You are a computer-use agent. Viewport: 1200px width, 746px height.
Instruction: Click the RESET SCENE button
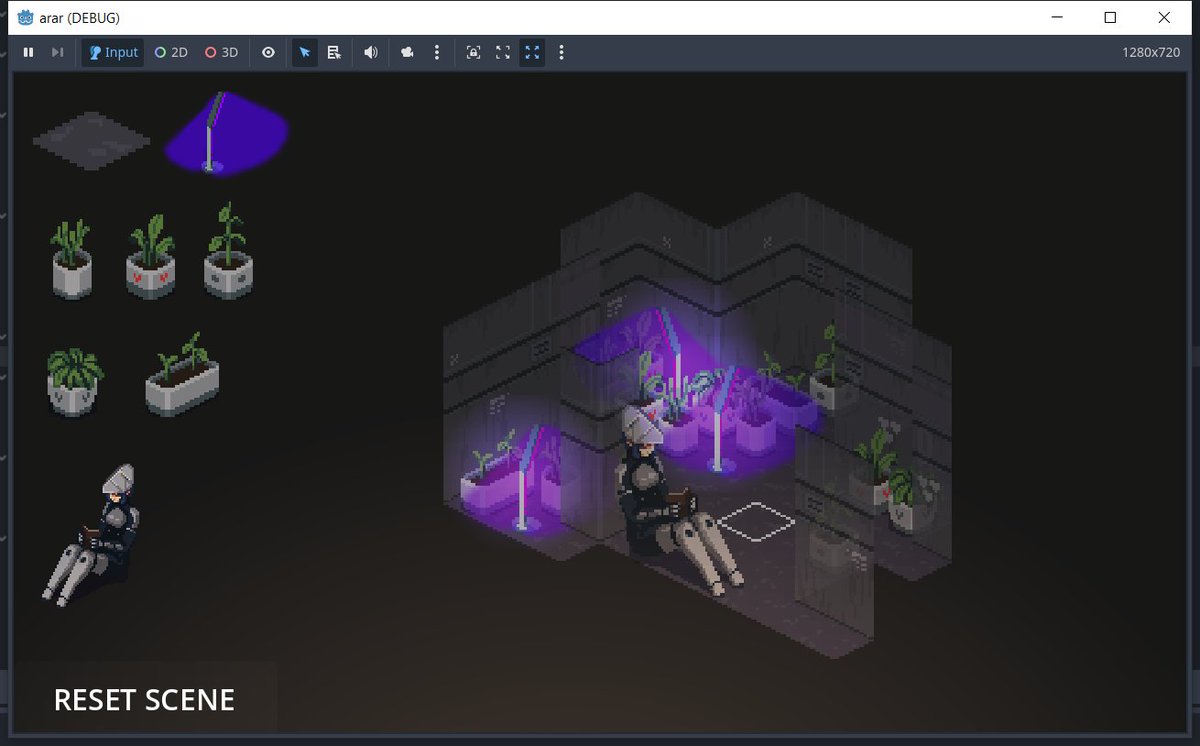tap(144, 699)
